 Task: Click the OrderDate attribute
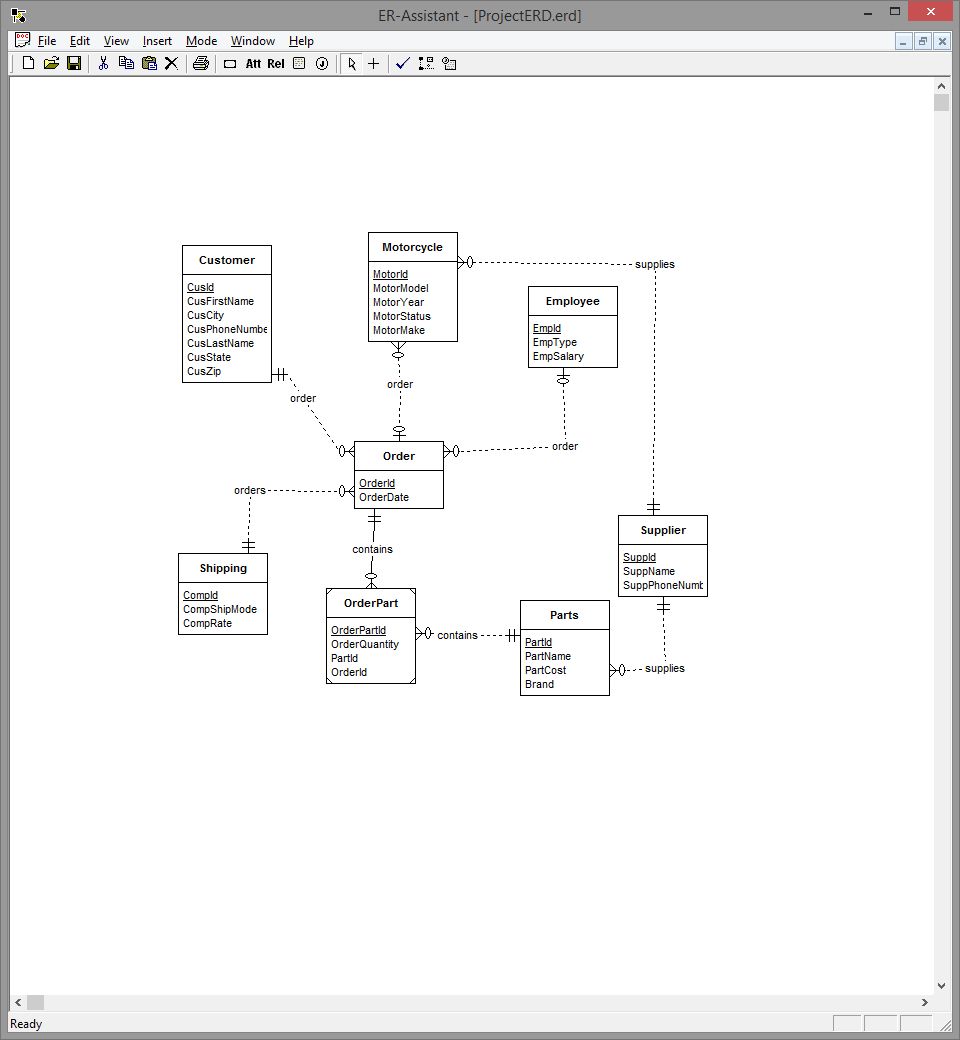[x=383, y=497]
